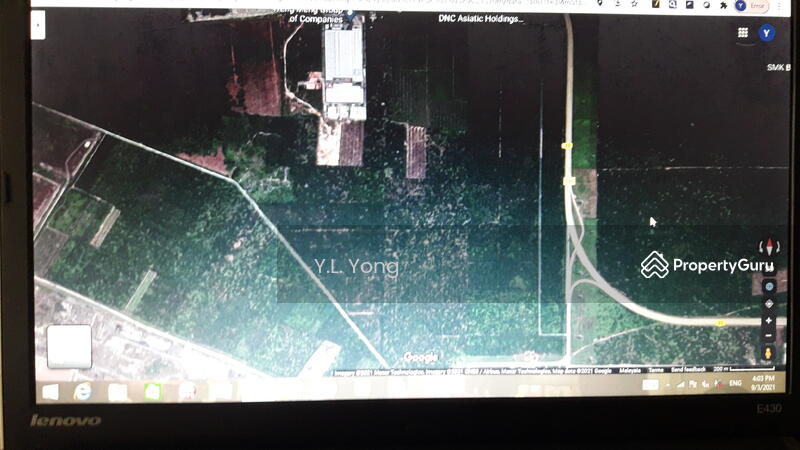The height and width of the screenshot is (450, 800).
Task: Open the Chrome extensions puzzle icon
Action: (722, 5)
